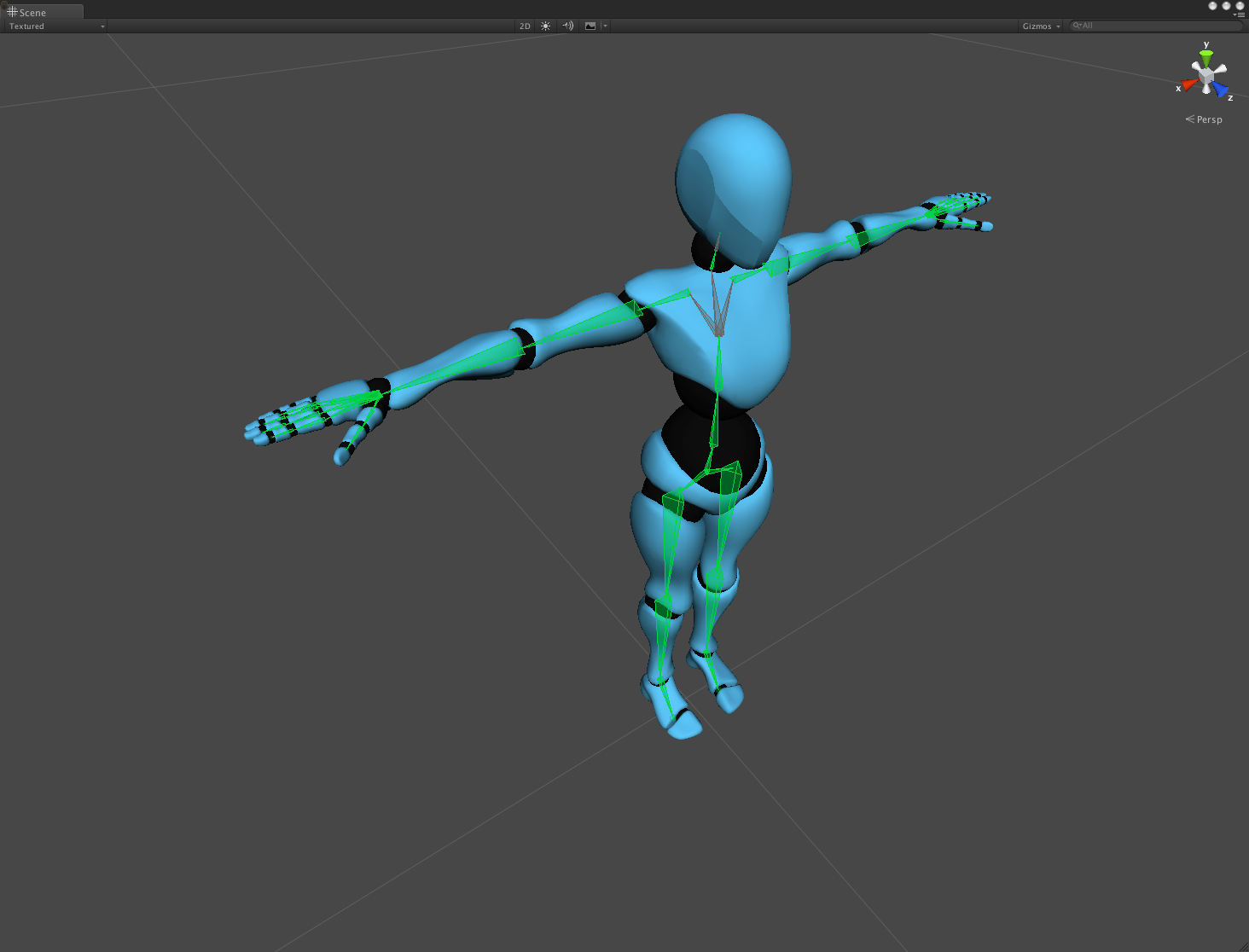This screenshot has width=1249, height=952.
Task: Click the scene search All field
Action: coord(1156,26)
